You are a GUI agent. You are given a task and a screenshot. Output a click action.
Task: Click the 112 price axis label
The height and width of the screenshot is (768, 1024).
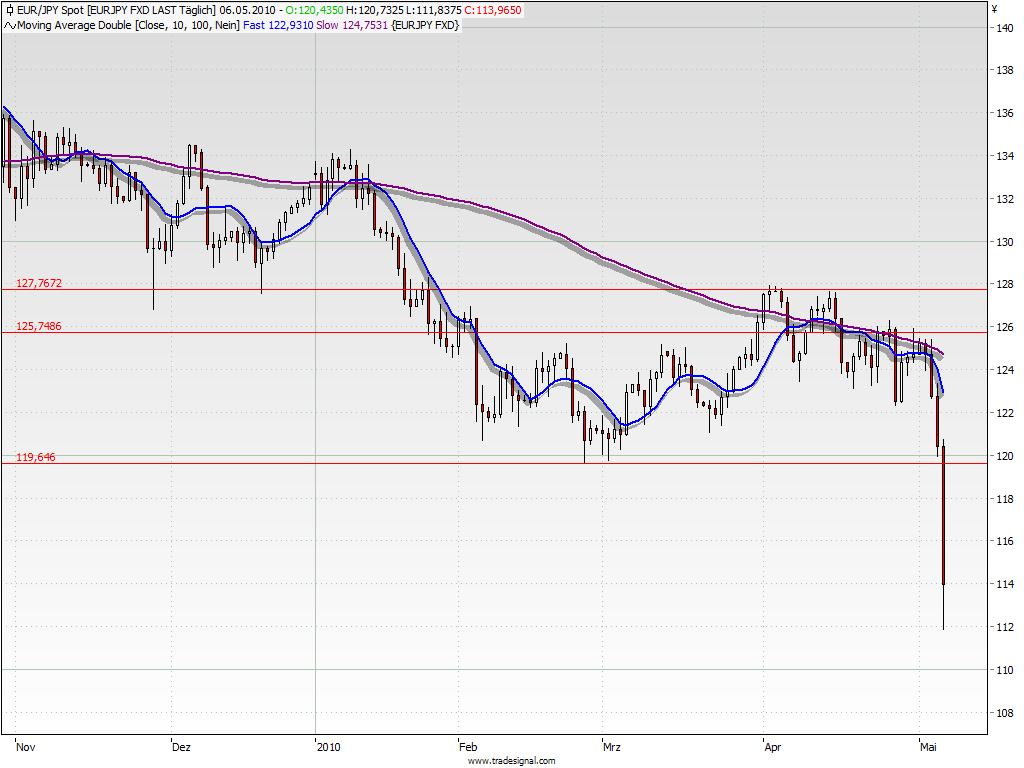point(1005,628)
